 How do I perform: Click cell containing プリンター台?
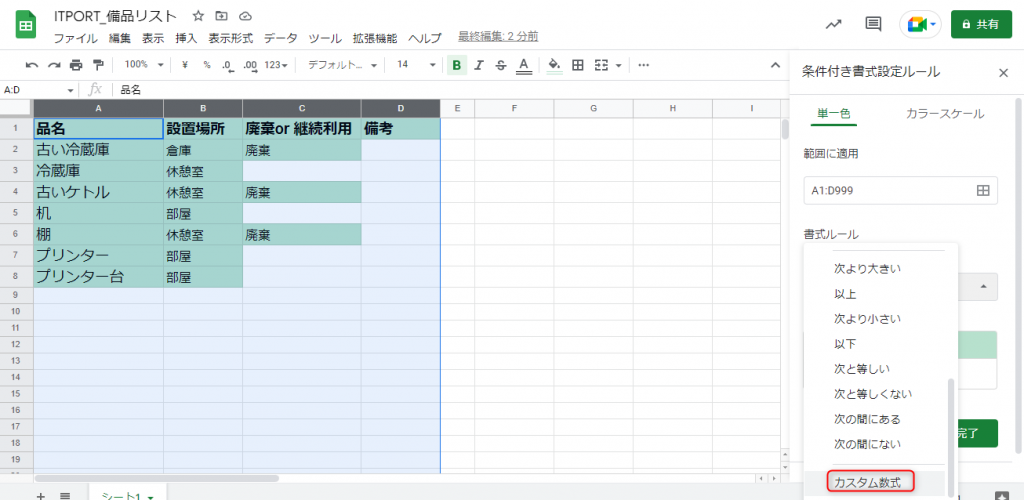pyautogui.click(x=98, y=277)
